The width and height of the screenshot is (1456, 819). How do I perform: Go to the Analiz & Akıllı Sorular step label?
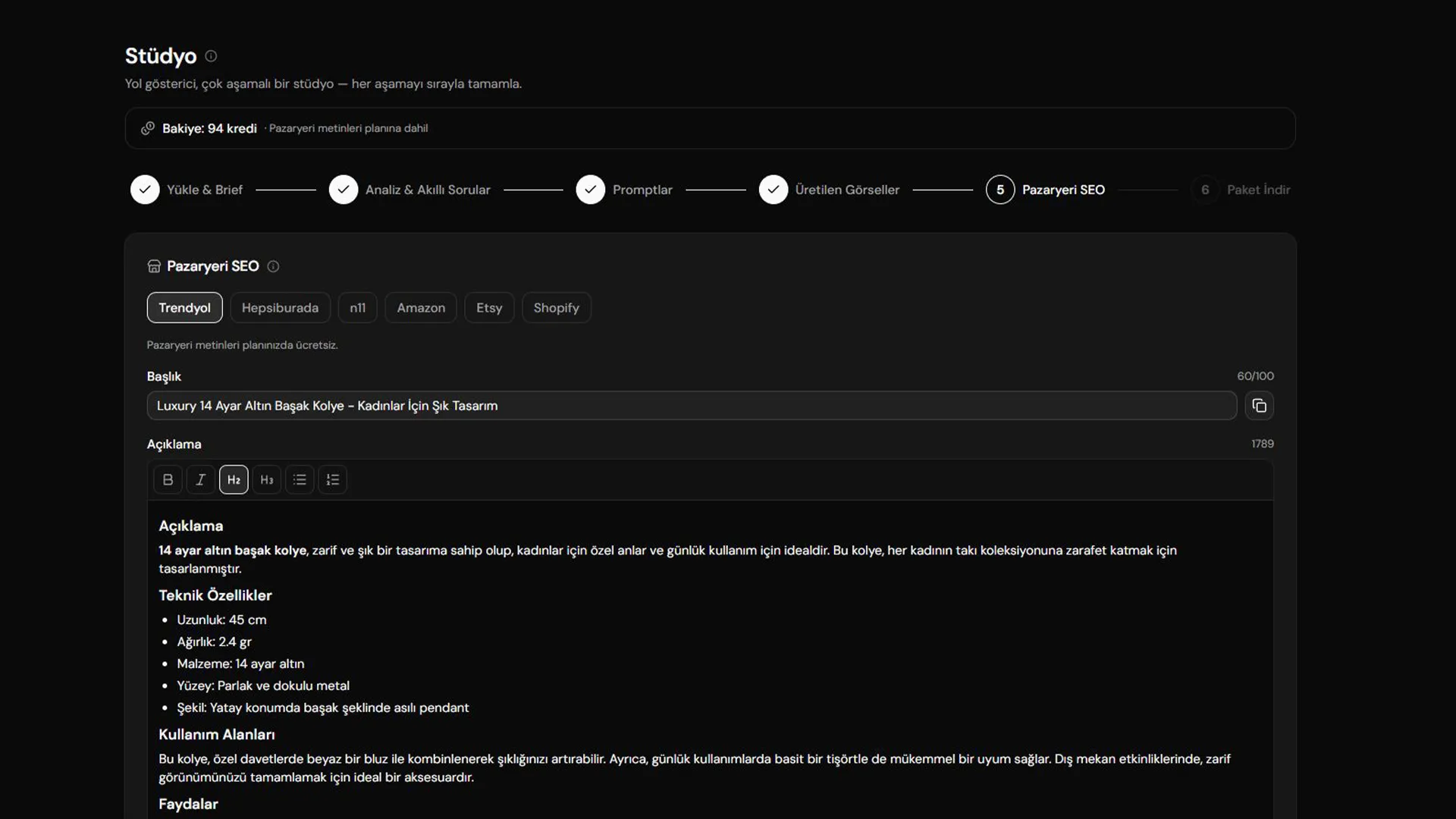click(428, 190)
